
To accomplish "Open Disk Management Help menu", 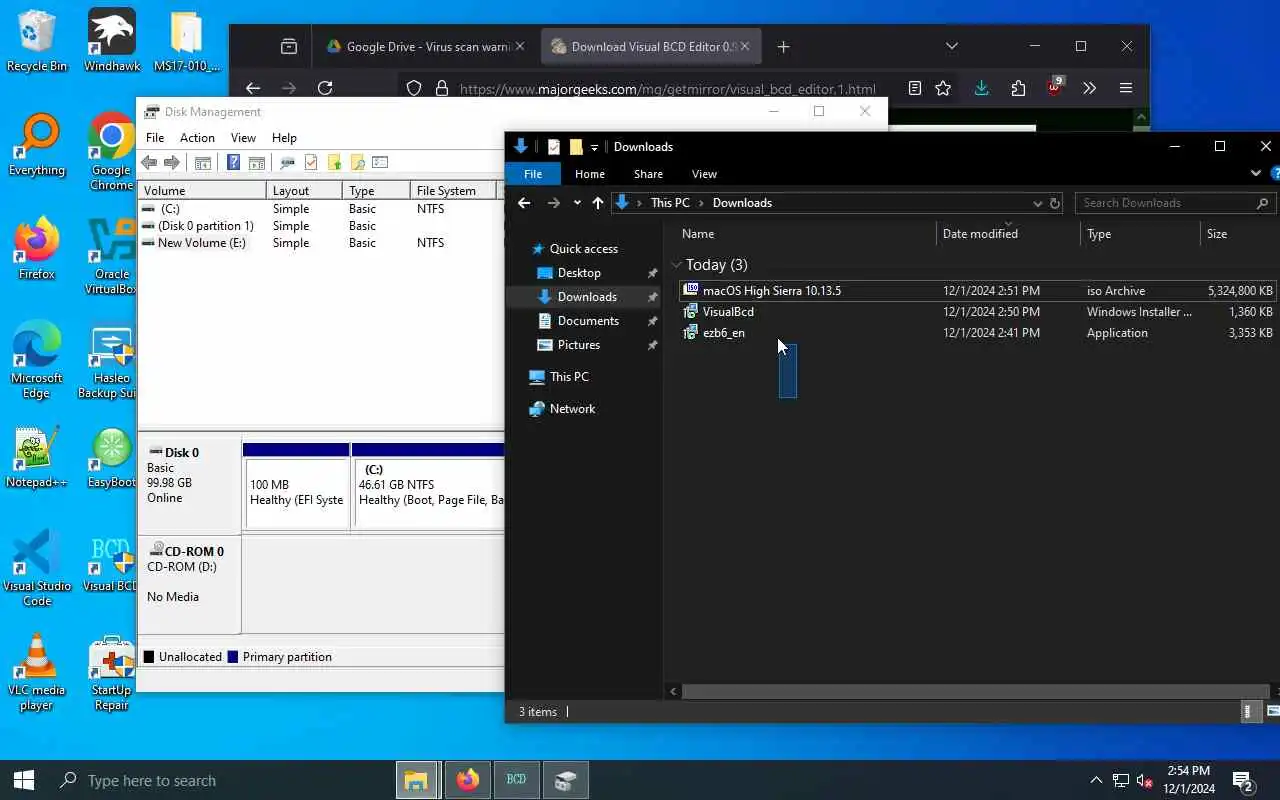I will point(284,138).
